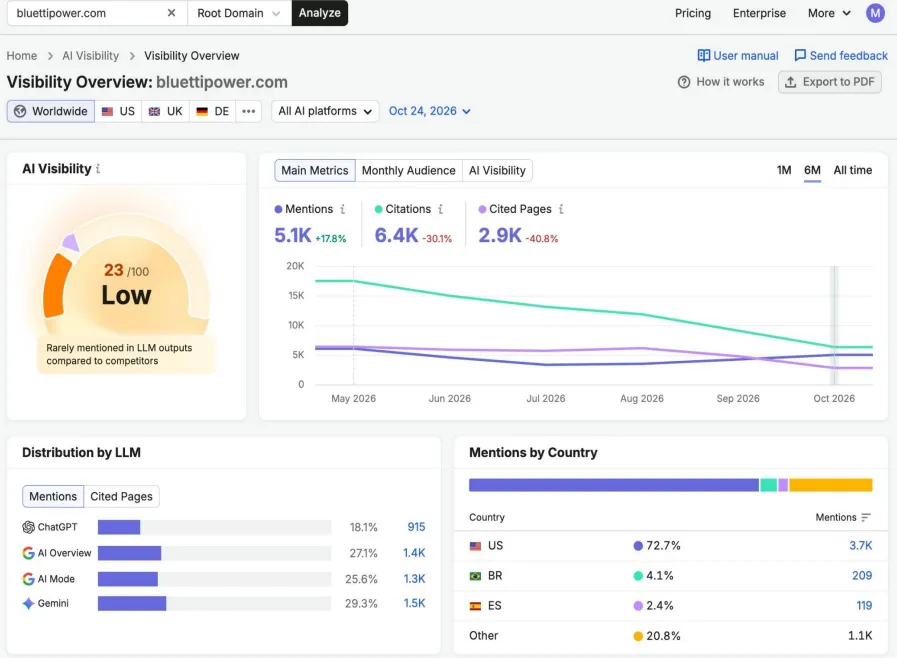897x658 pixels.
Task: Click the US flag in country table
Action: (475, 546)
